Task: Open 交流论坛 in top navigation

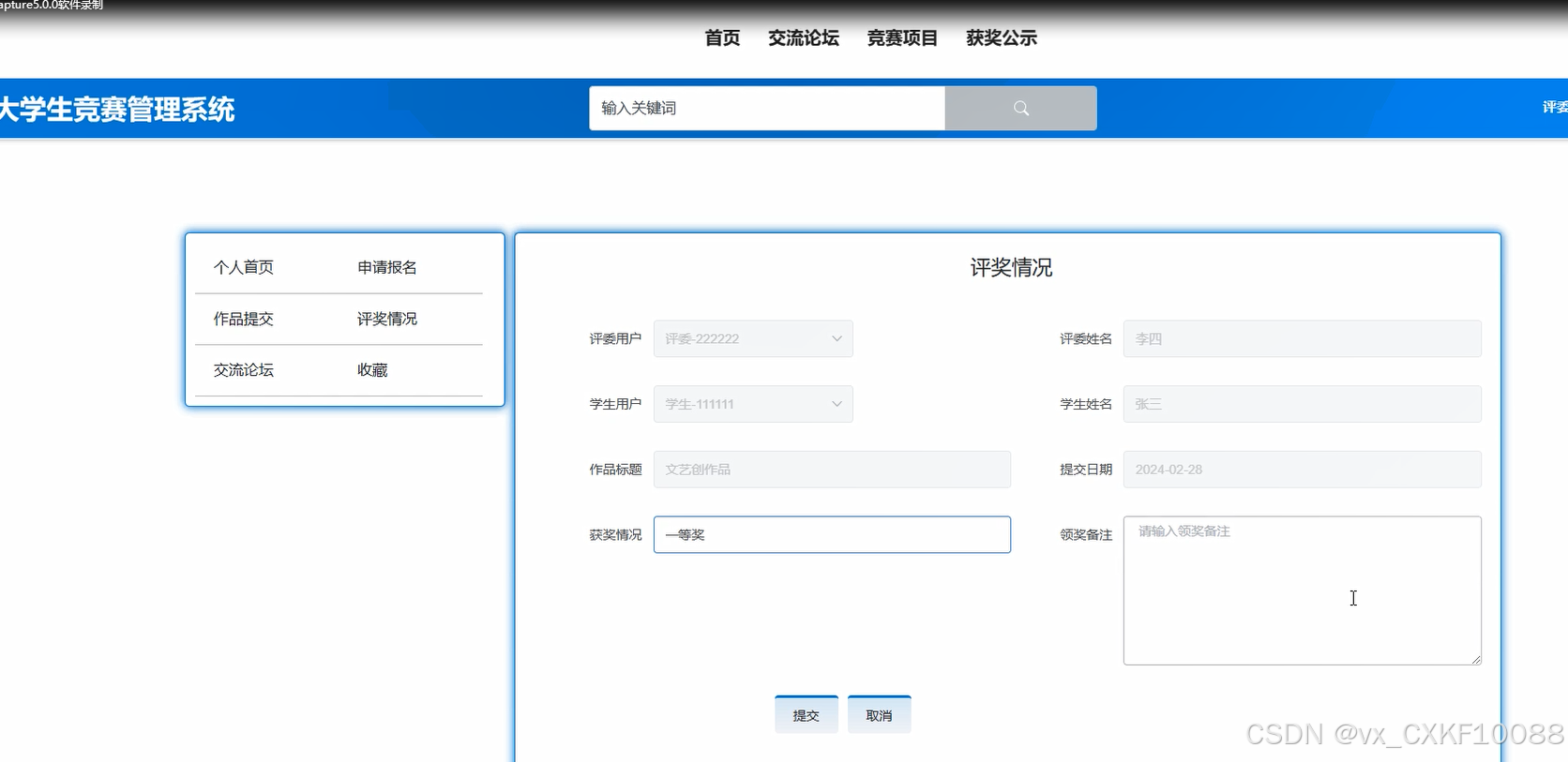Action: [804, 38]
